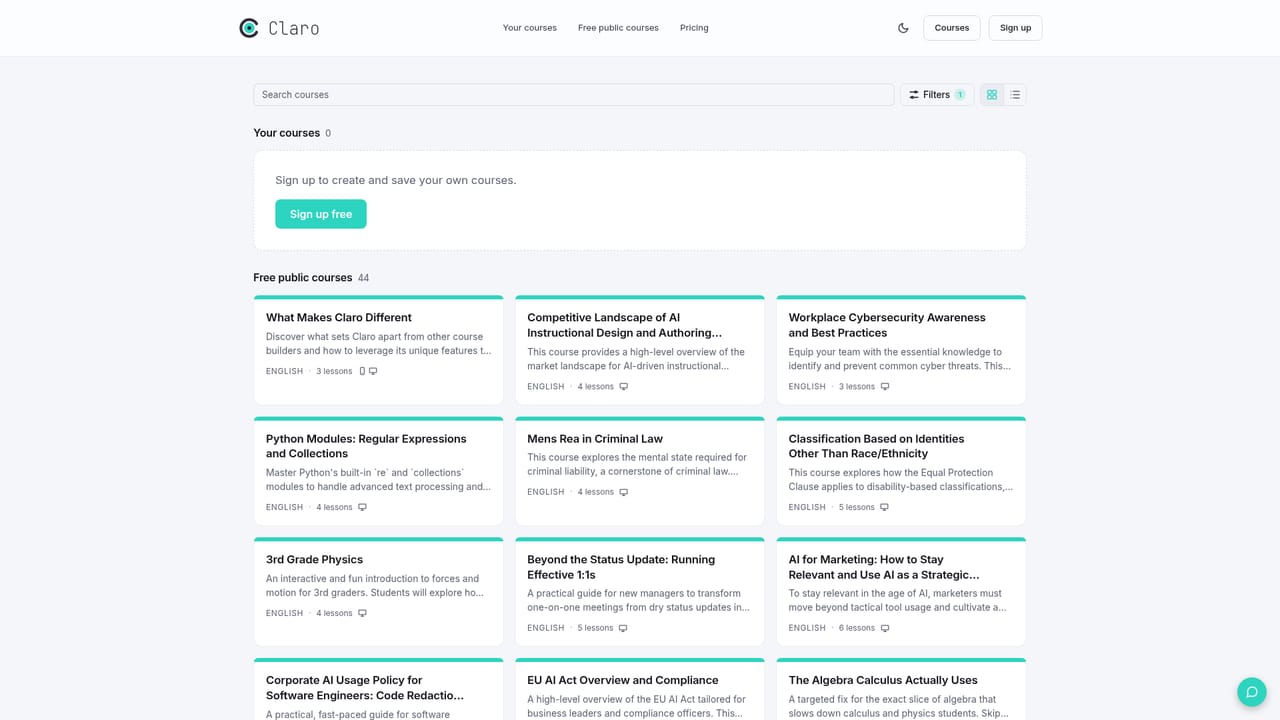1280x720 pixels.
Task: Open Free public courses nav link
Action: [618, 28]
